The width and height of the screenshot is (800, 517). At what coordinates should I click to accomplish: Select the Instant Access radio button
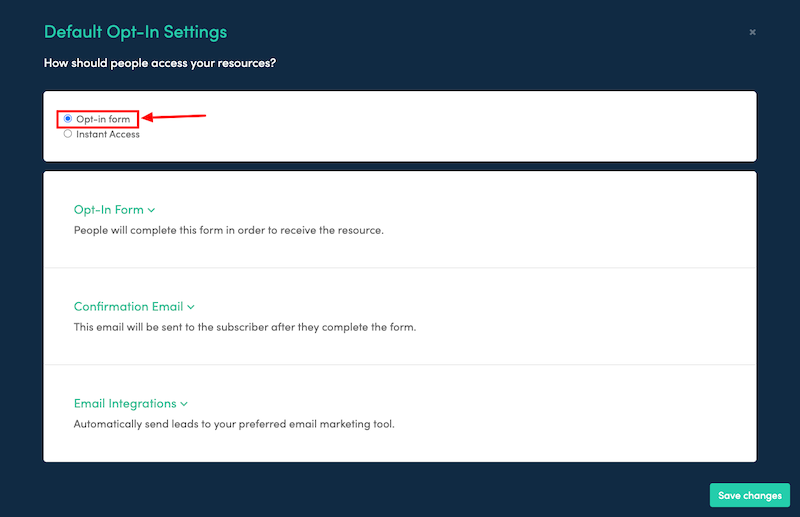(68, 134)
